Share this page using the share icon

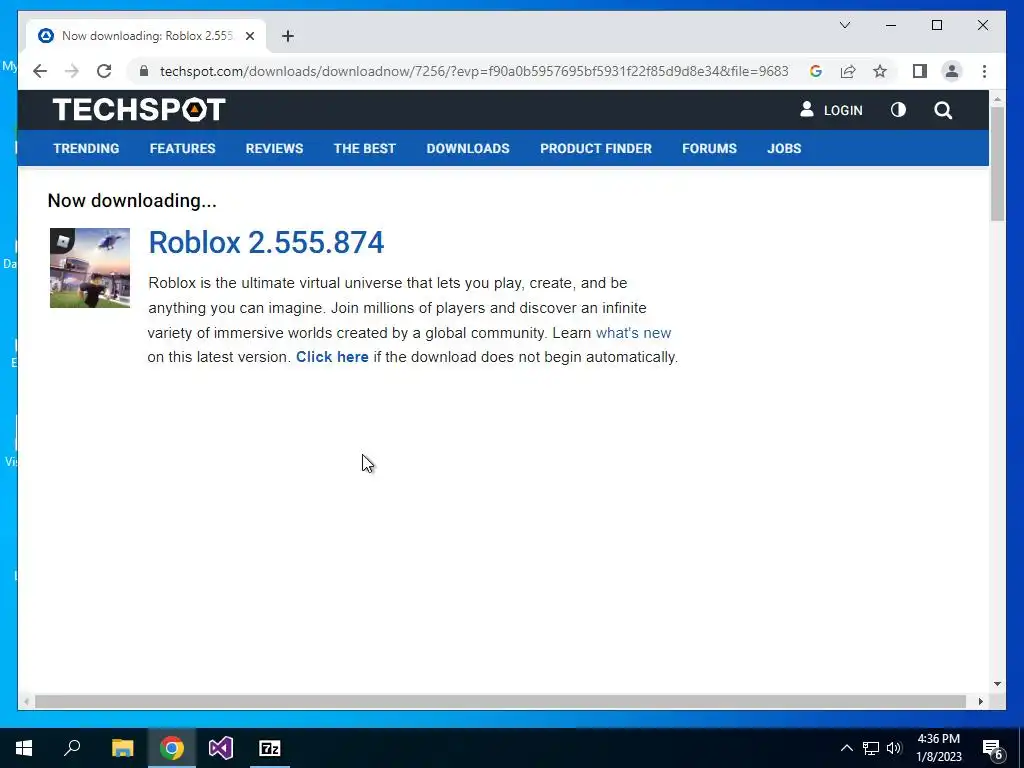click(848, 71)
